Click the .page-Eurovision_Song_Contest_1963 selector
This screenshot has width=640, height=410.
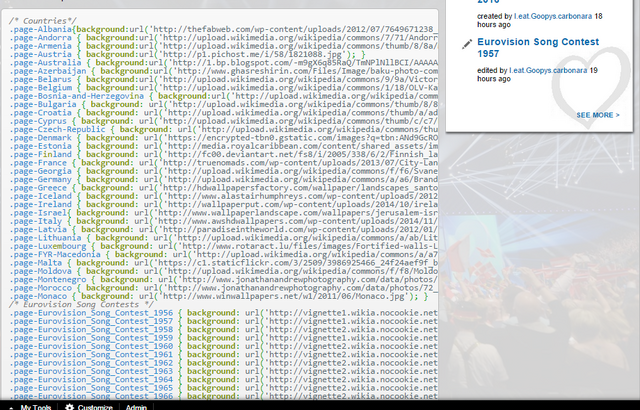pyautogui.click(x=91, y=371)
